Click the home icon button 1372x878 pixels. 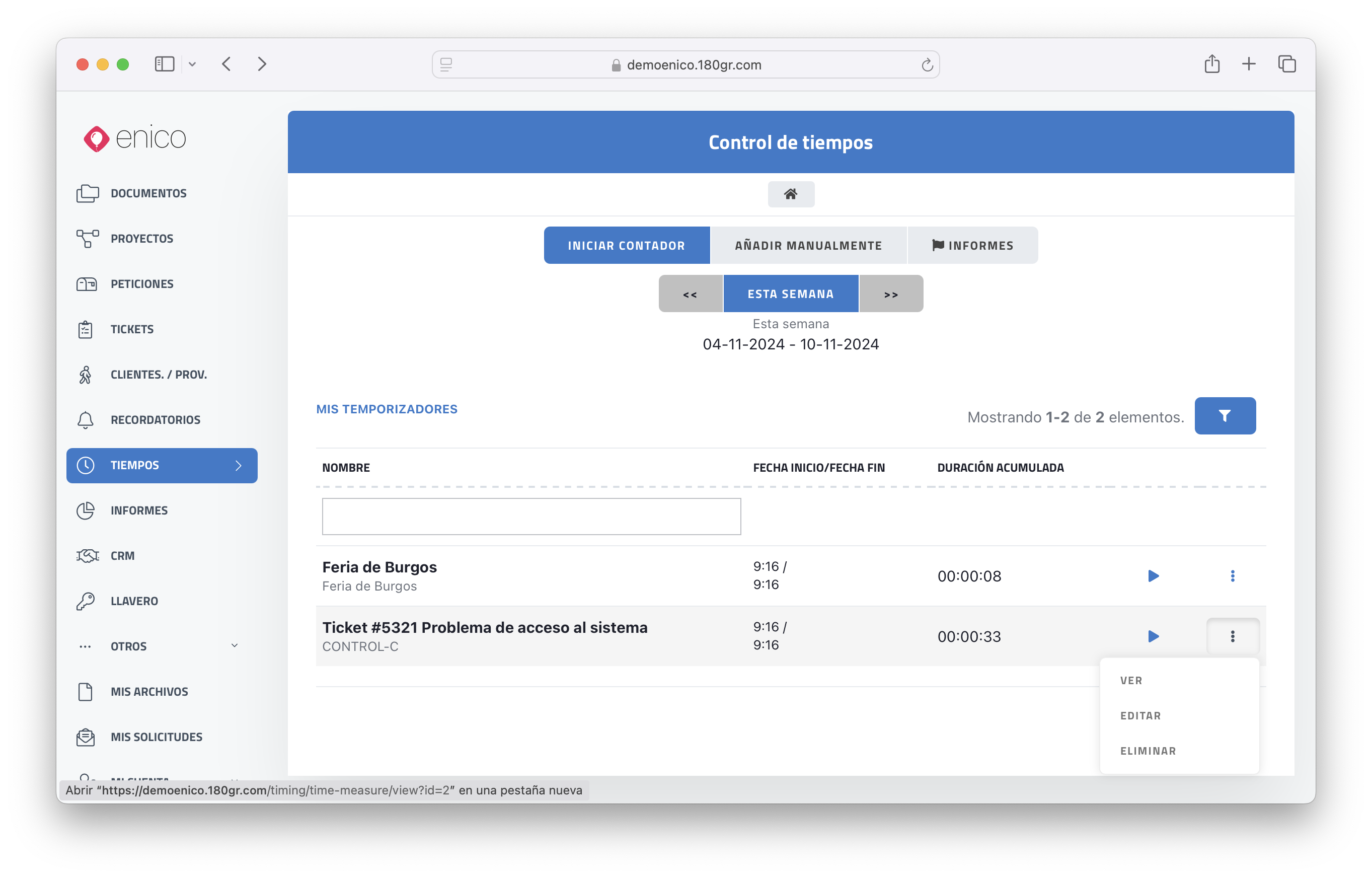pyautogui.click(x=791, y=194)
